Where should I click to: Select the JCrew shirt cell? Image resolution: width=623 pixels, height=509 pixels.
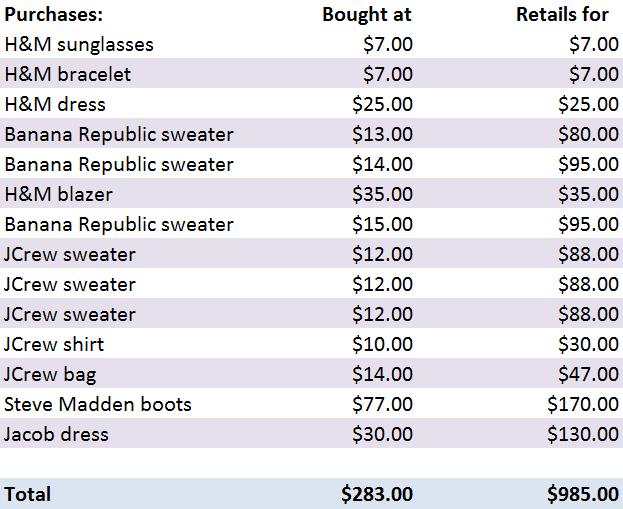tap(54, 344)
